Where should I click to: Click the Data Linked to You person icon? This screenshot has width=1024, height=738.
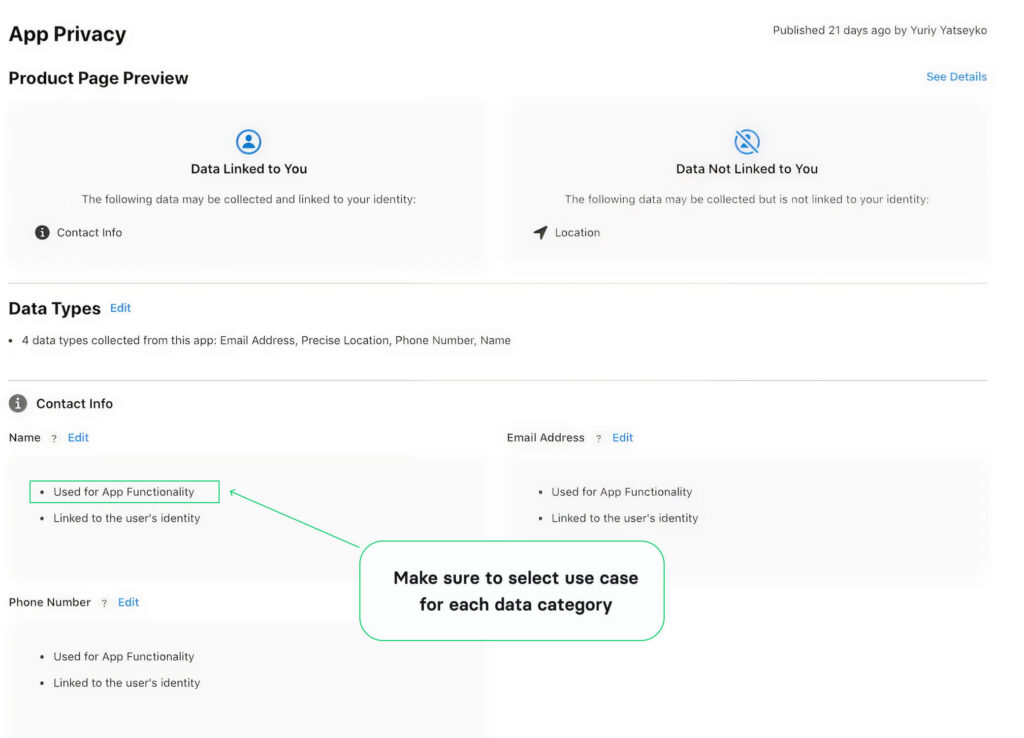[x=248, y=141]
